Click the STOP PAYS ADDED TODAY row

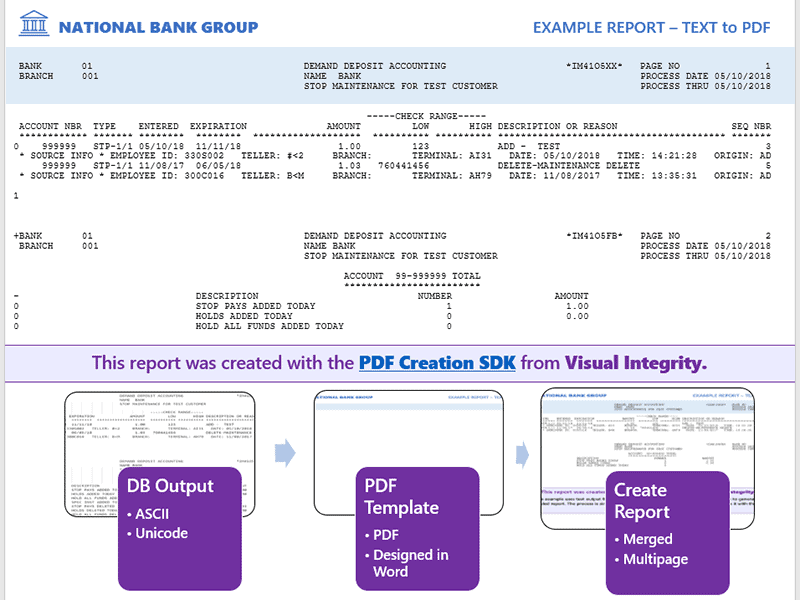tap(392, 306)
